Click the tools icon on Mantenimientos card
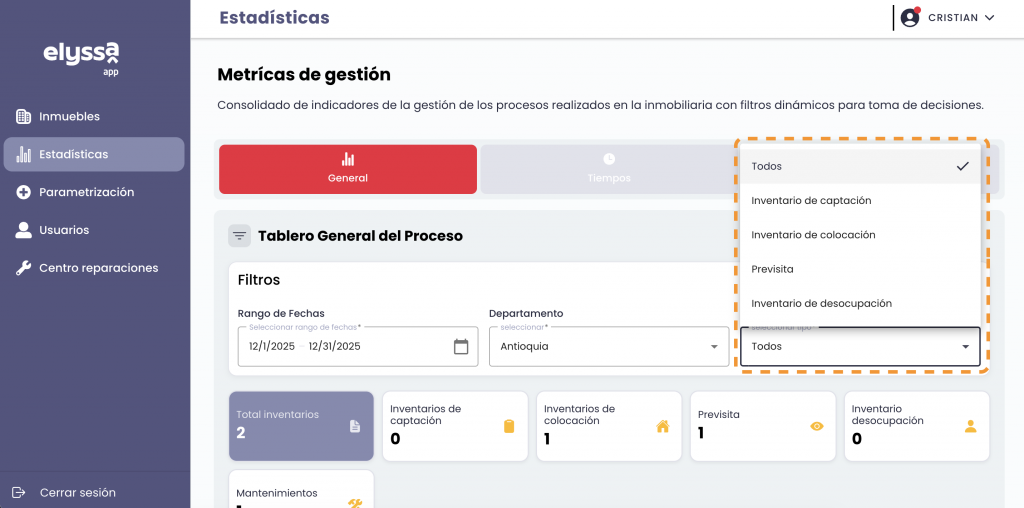 [x=355, y=503]
